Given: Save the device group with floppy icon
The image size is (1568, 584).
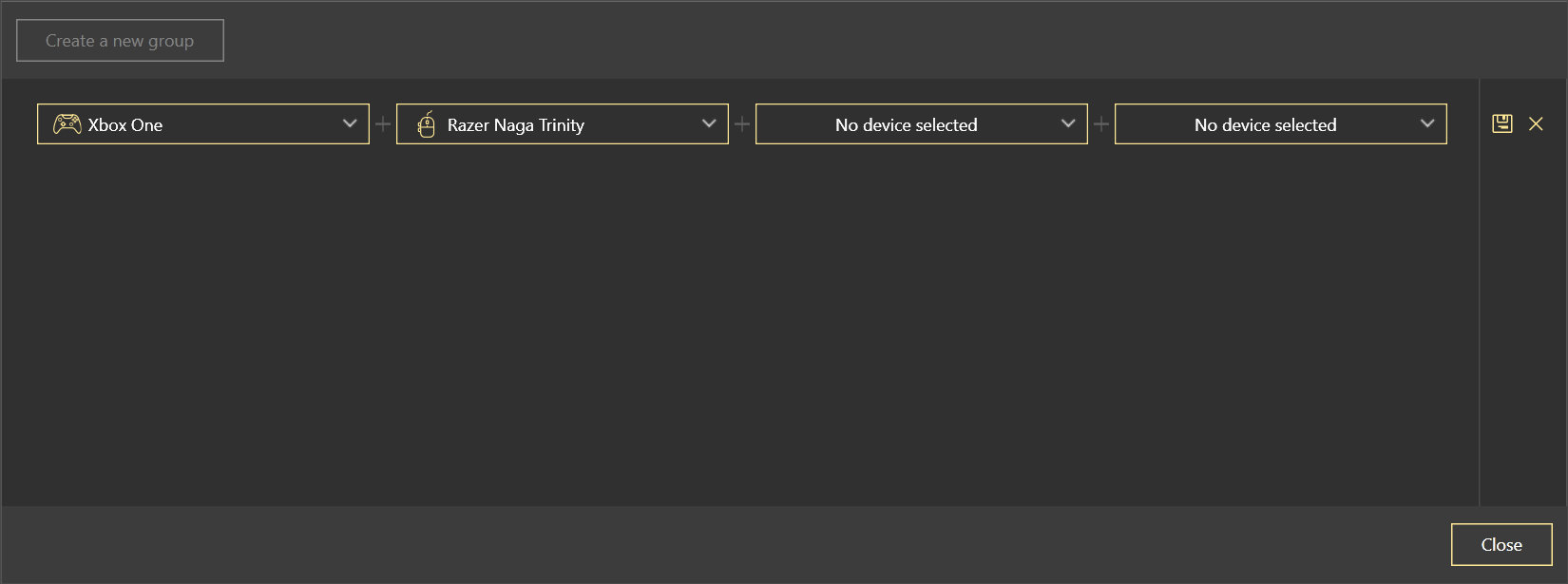Looking at the screenshot, I should 1502,123.
